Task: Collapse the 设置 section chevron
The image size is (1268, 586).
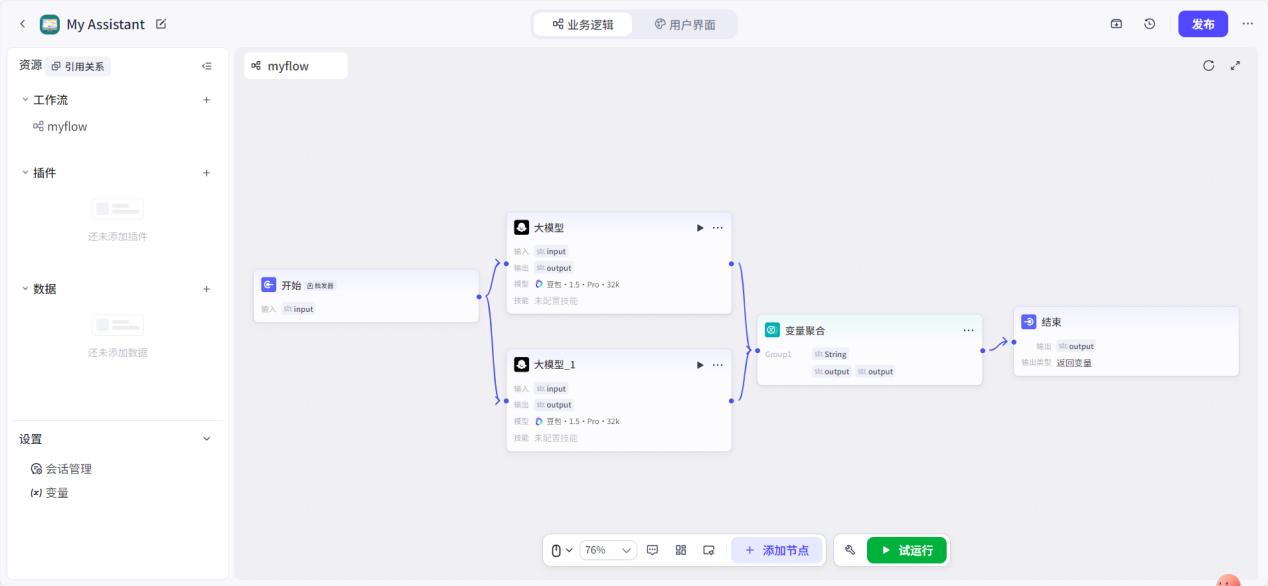Action: click(207, 439)
